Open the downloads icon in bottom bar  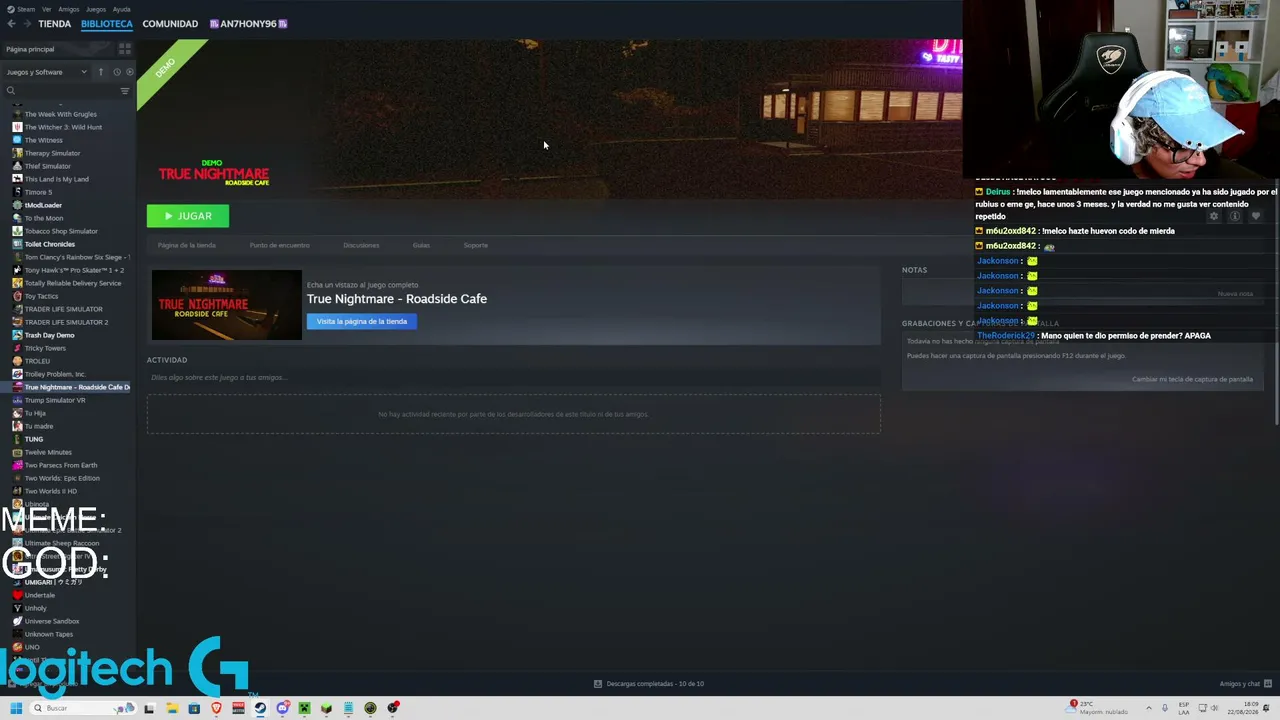pyautogui.click(x=598, y=684)
